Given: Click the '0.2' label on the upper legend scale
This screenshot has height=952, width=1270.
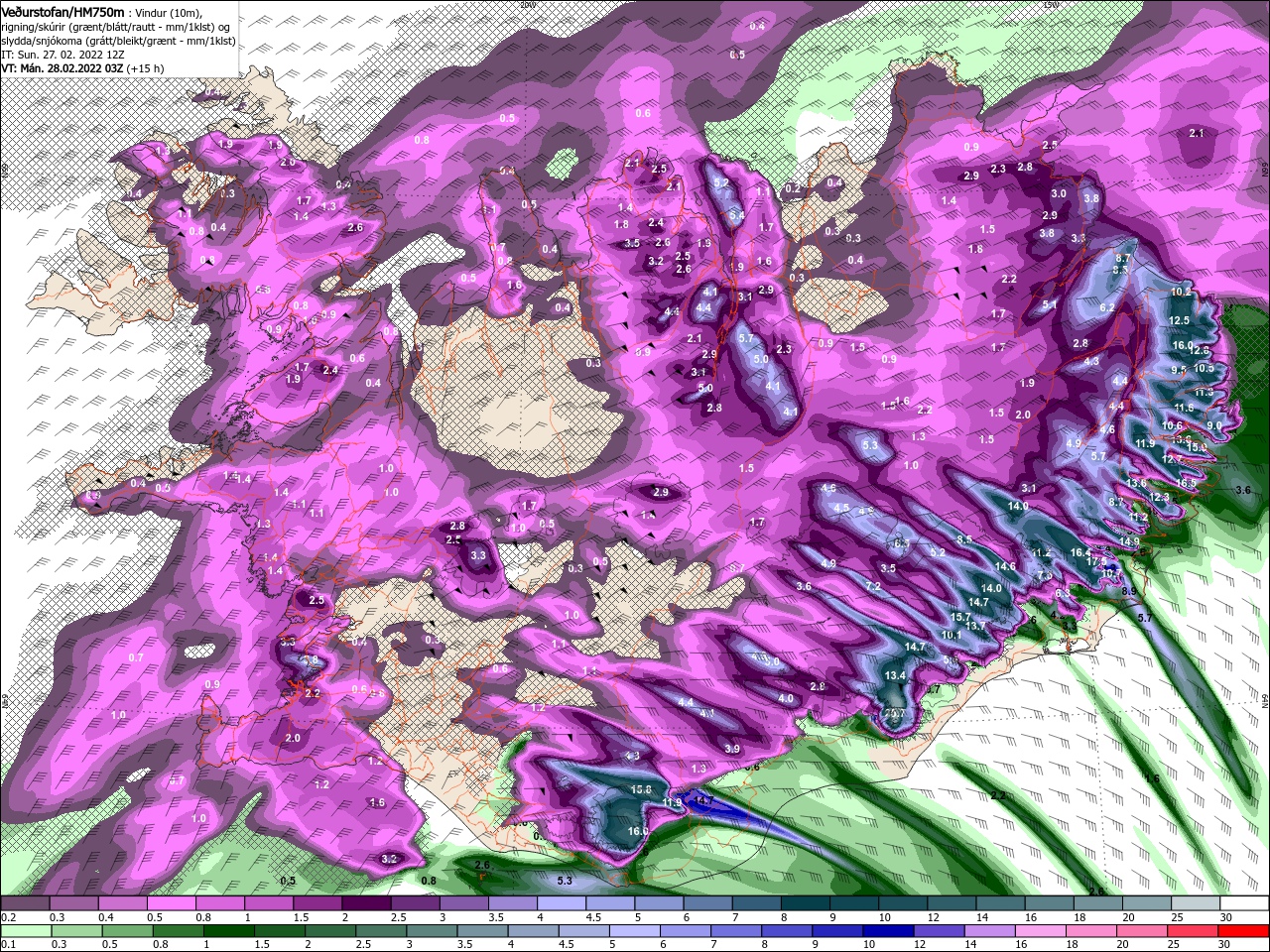Looking at the screenshot, I should pos(8,917).
